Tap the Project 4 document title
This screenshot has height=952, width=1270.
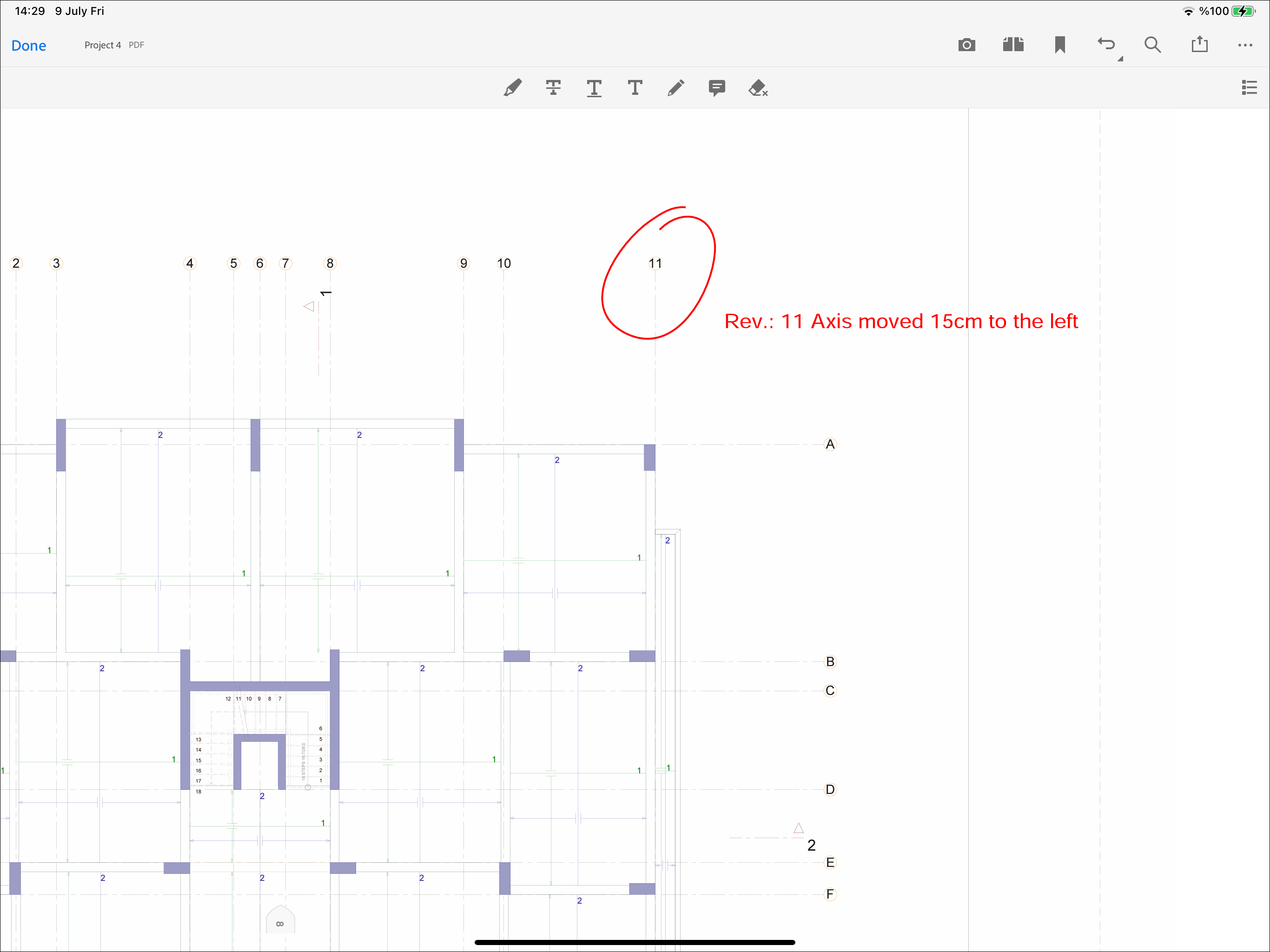click(x=103, y=45)
